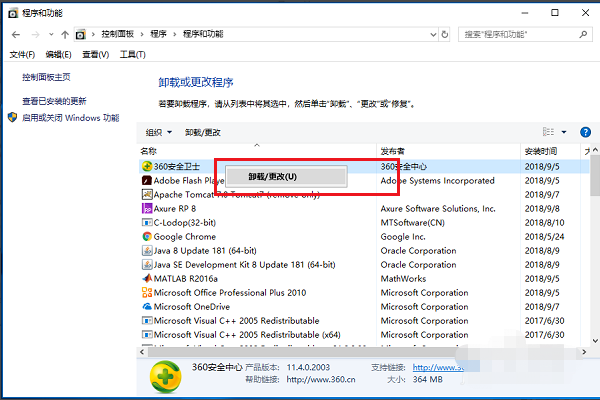
Task: Click 卸载/更改 in the toolbar
Action: coord(203,132)
